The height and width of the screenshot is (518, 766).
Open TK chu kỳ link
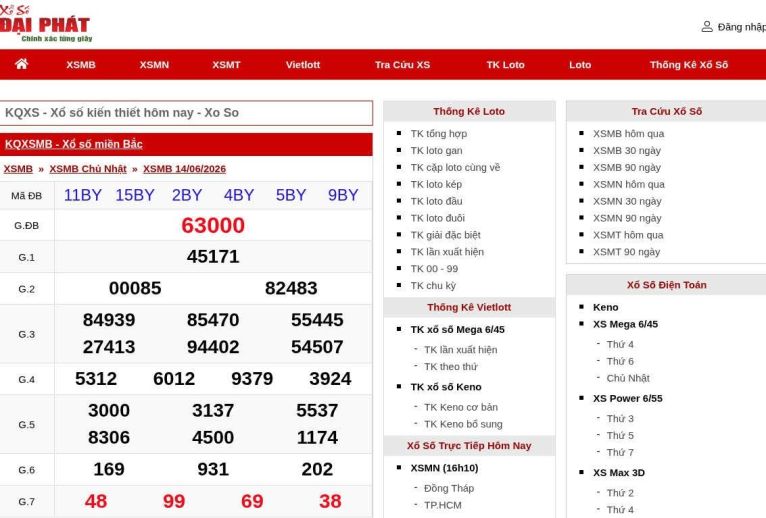pos(433,285)
